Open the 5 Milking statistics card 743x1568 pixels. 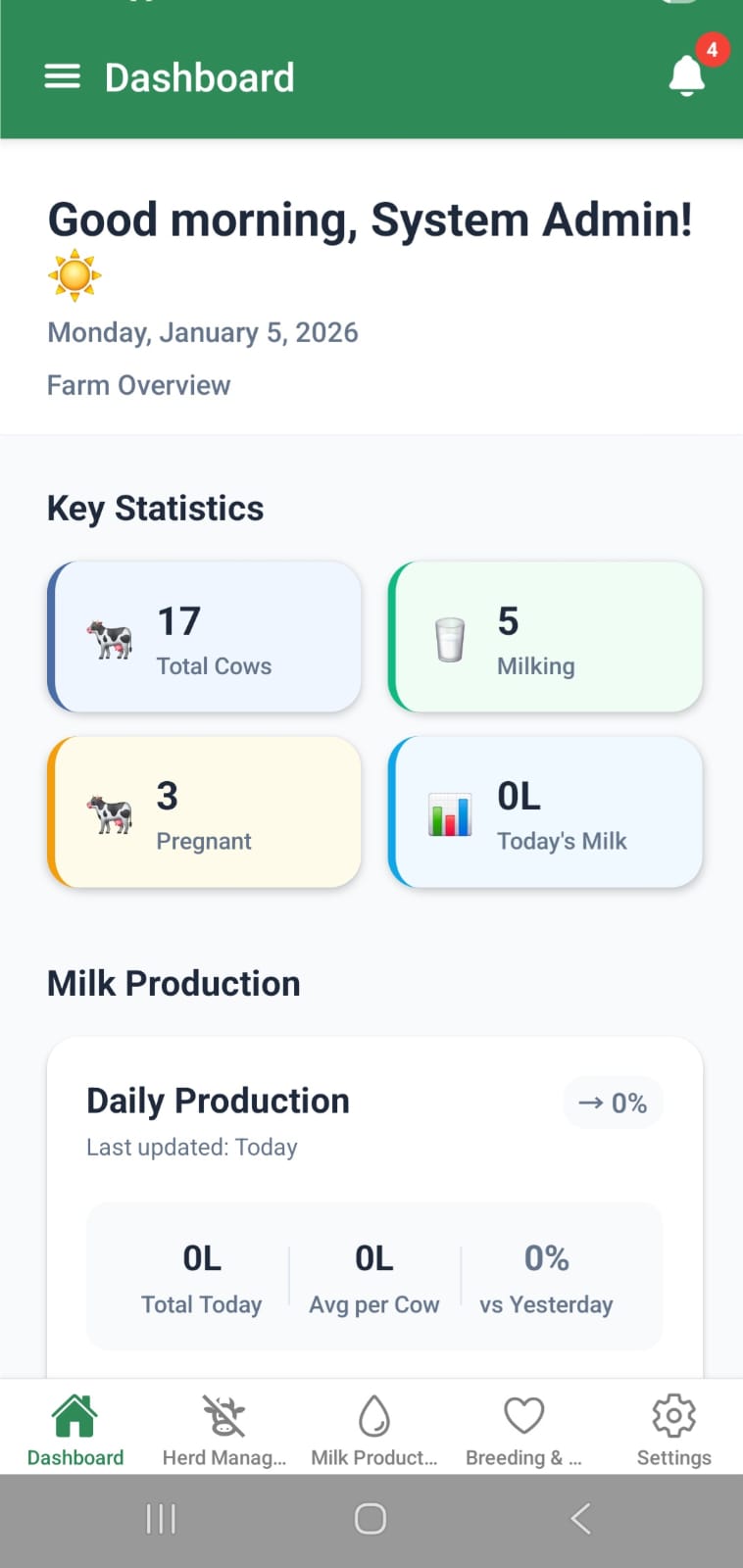tap(546, 637)
